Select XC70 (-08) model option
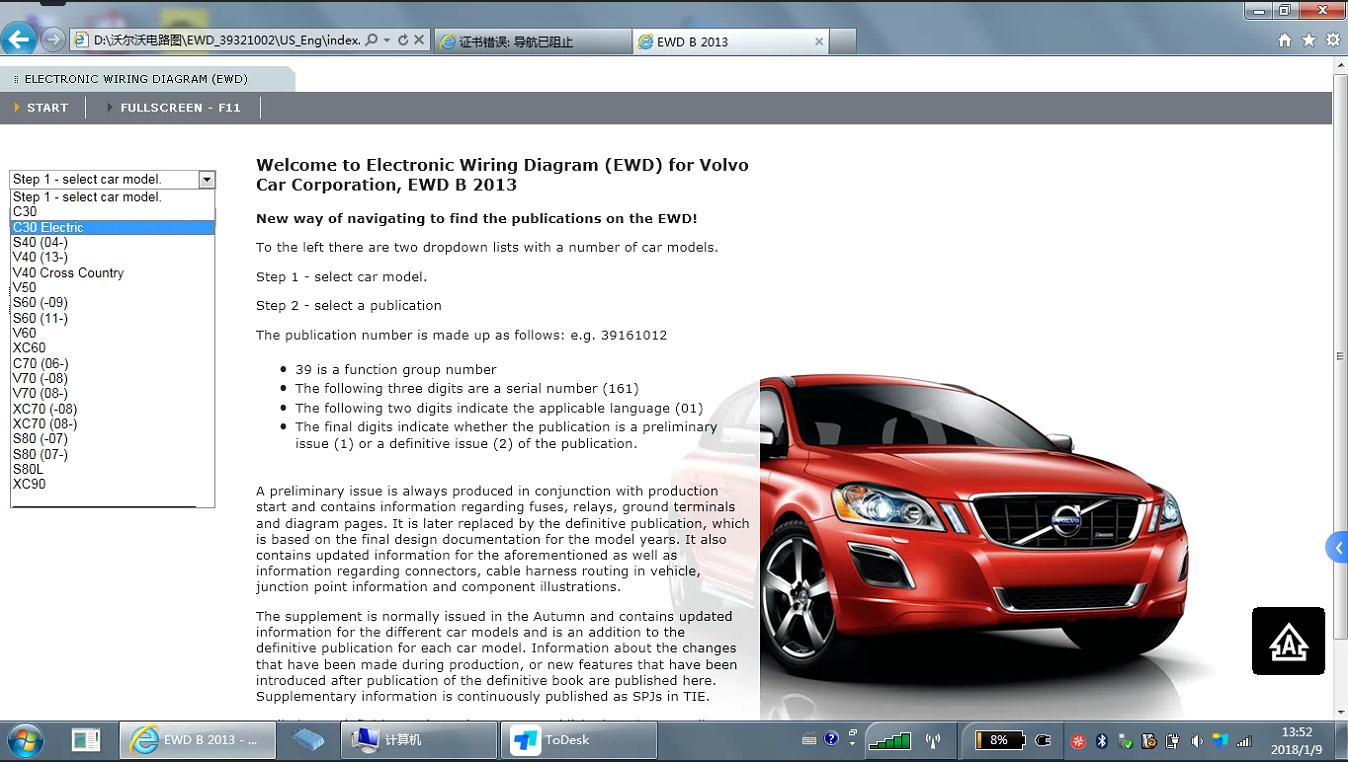Screen dimensions: 1348x762 [112, 409]
